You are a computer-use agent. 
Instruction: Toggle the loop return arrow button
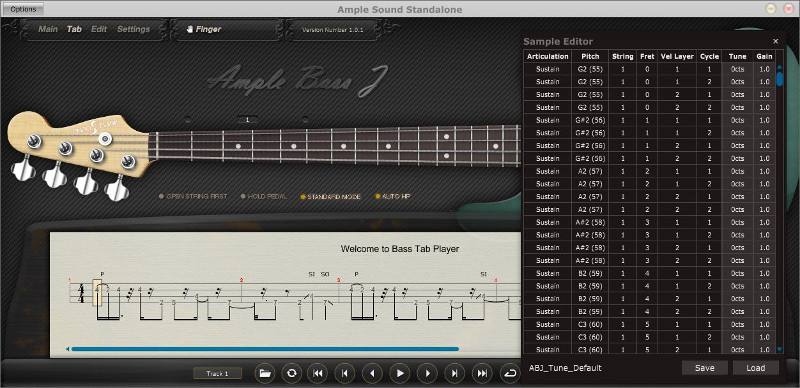pyautogui.click(x=509, y=373)
